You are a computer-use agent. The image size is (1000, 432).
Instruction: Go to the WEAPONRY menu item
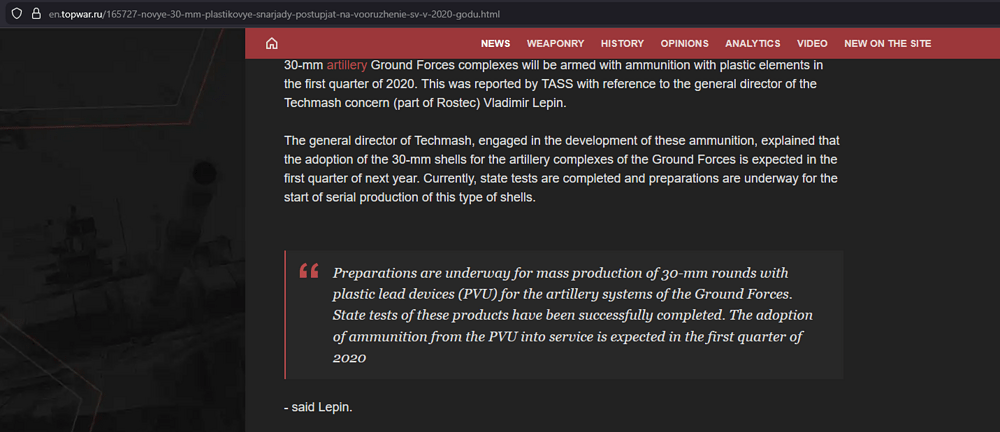[555, 44]
